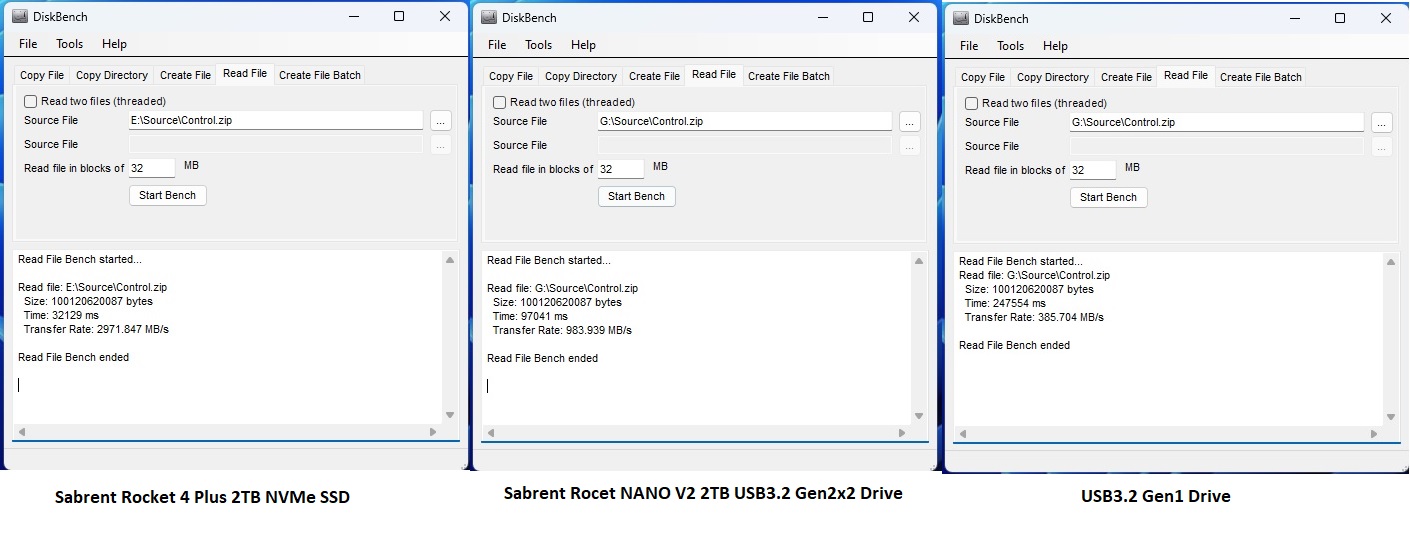Switch to Copy File tab in Gen2x2 window
This screenshot has width=1410, height=543.
[511, 76]
